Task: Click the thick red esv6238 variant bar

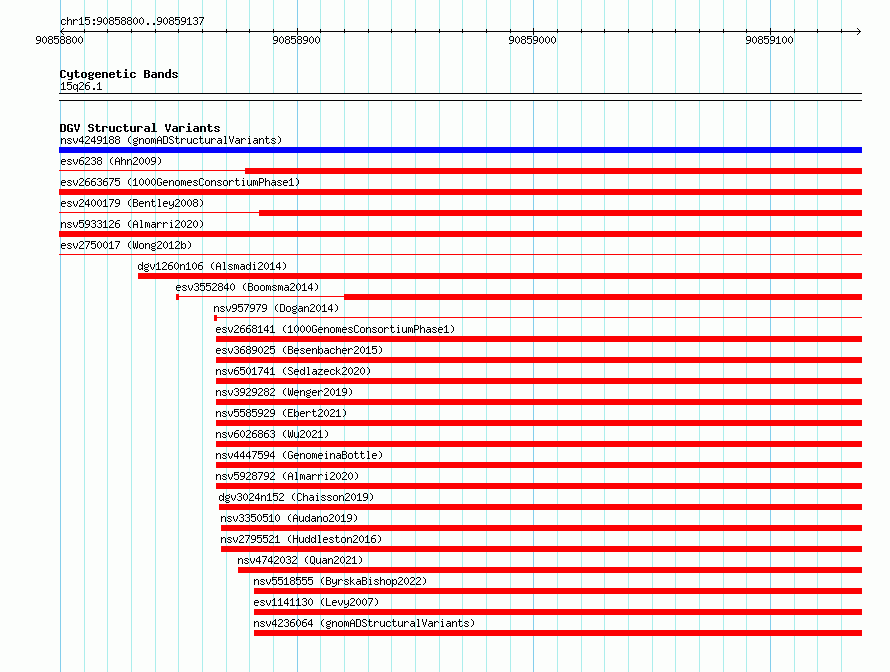Action: click(x=553, y=171)
